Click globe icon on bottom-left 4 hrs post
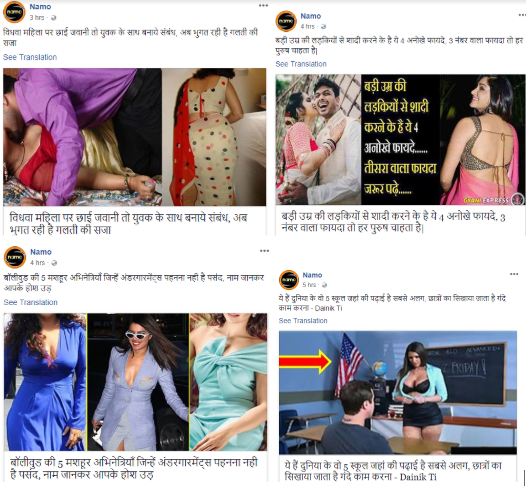Image resolution: width=526 pixels, height=490 pixels. (54, 263)
